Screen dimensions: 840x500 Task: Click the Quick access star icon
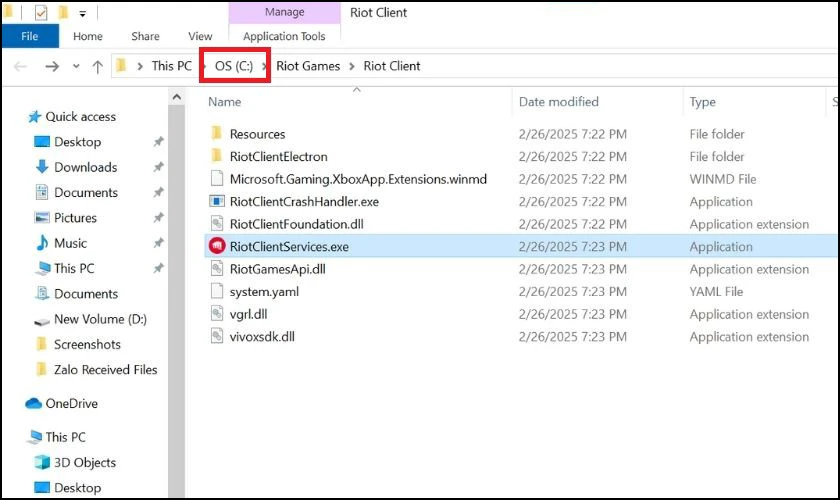click(x=34, y=116)
